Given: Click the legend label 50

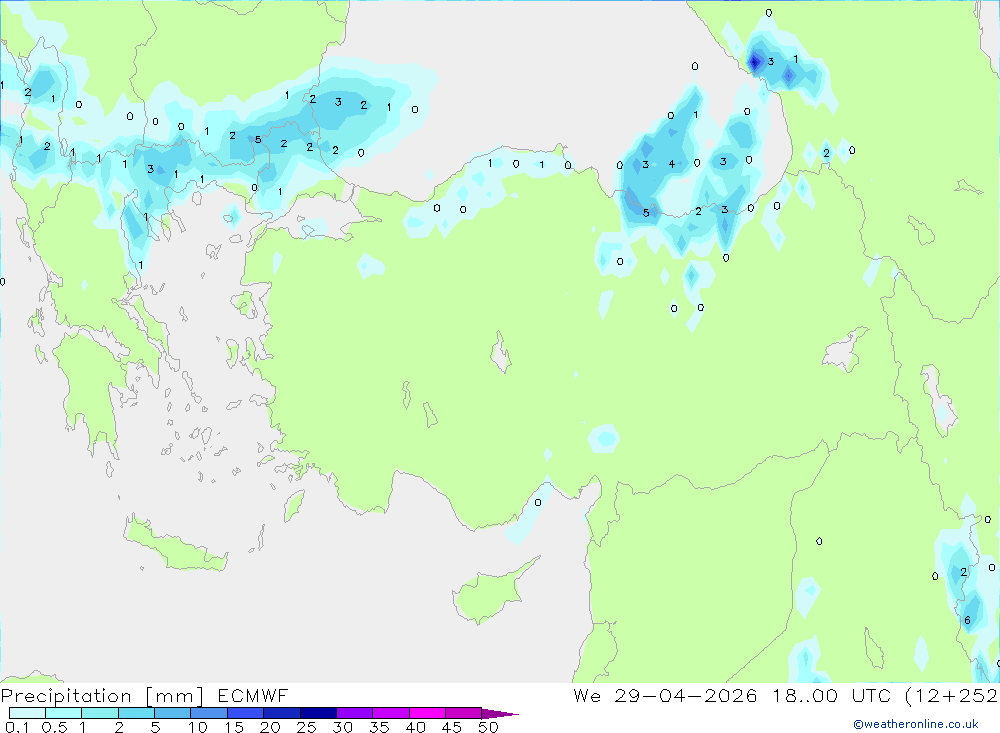Looking at the screenshot, I should [489, 727].
